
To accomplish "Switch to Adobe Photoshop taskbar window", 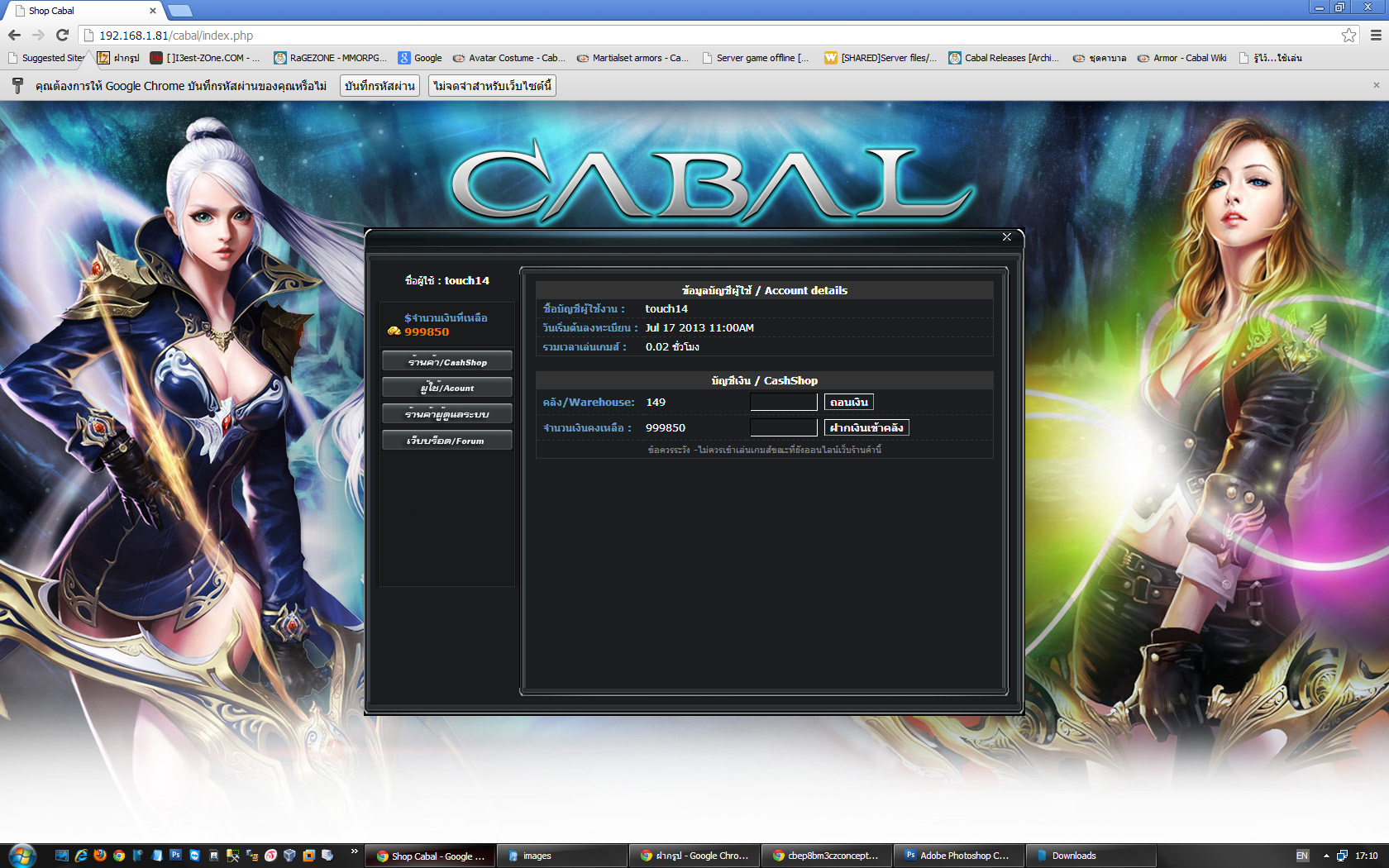I will click(x=960, y=856).
